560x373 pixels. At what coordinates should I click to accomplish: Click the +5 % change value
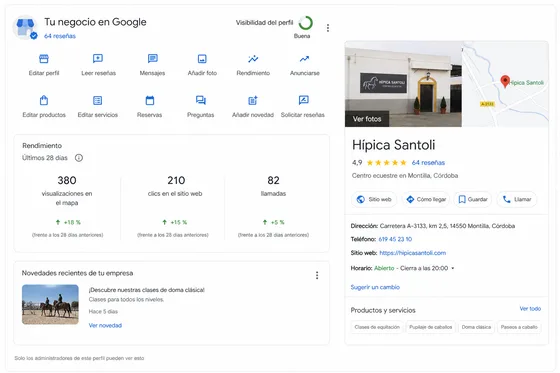click(274, 222)
